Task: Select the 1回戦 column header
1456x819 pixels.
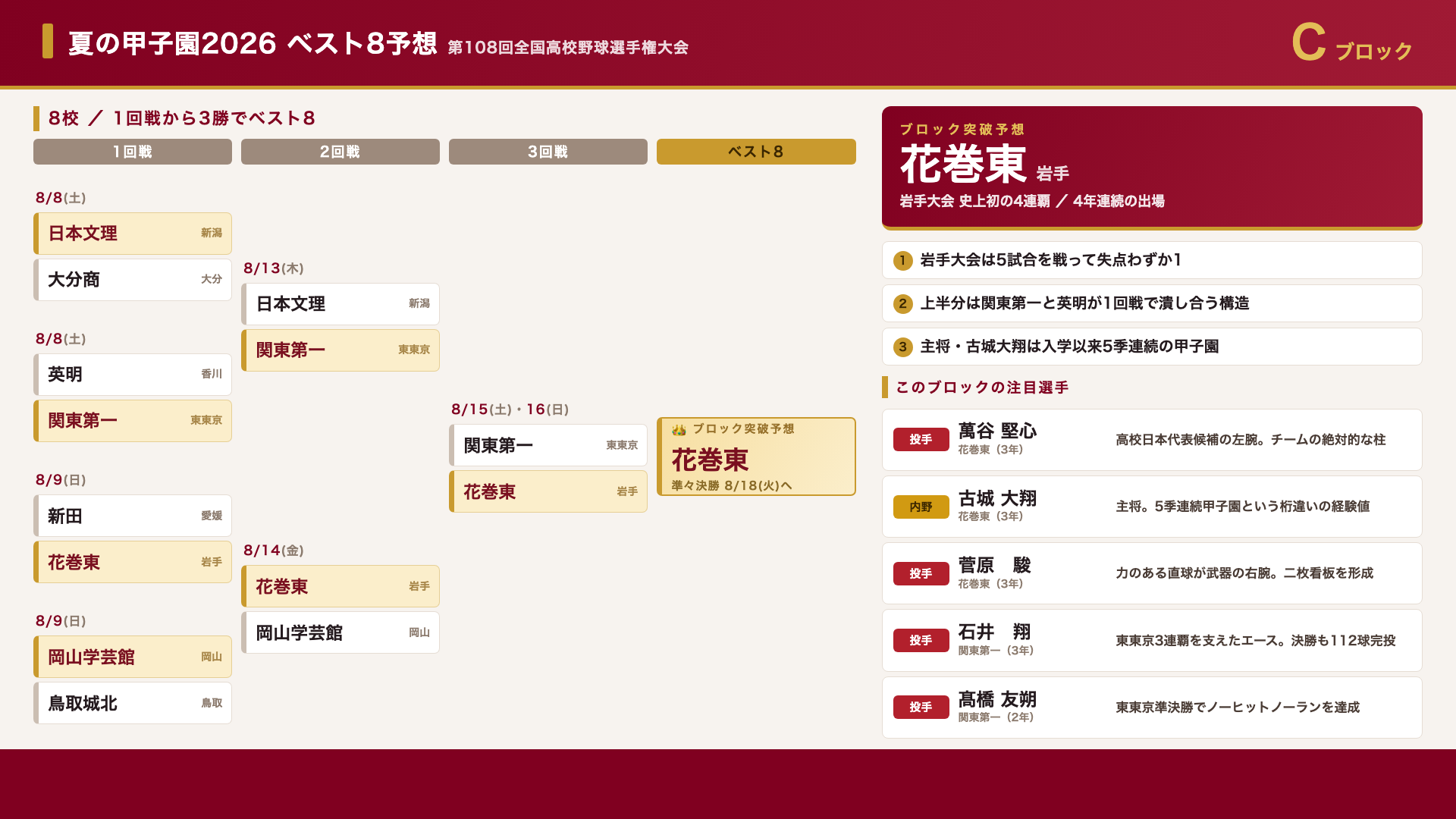Action: (133, 152)
